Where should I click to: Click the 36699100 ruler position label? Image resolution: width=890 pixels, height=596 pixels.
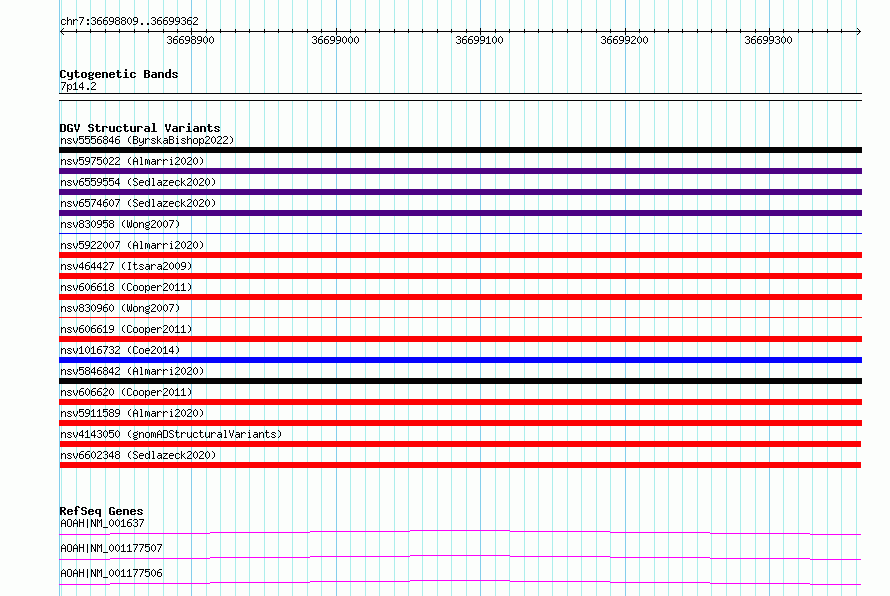point(480,40)
